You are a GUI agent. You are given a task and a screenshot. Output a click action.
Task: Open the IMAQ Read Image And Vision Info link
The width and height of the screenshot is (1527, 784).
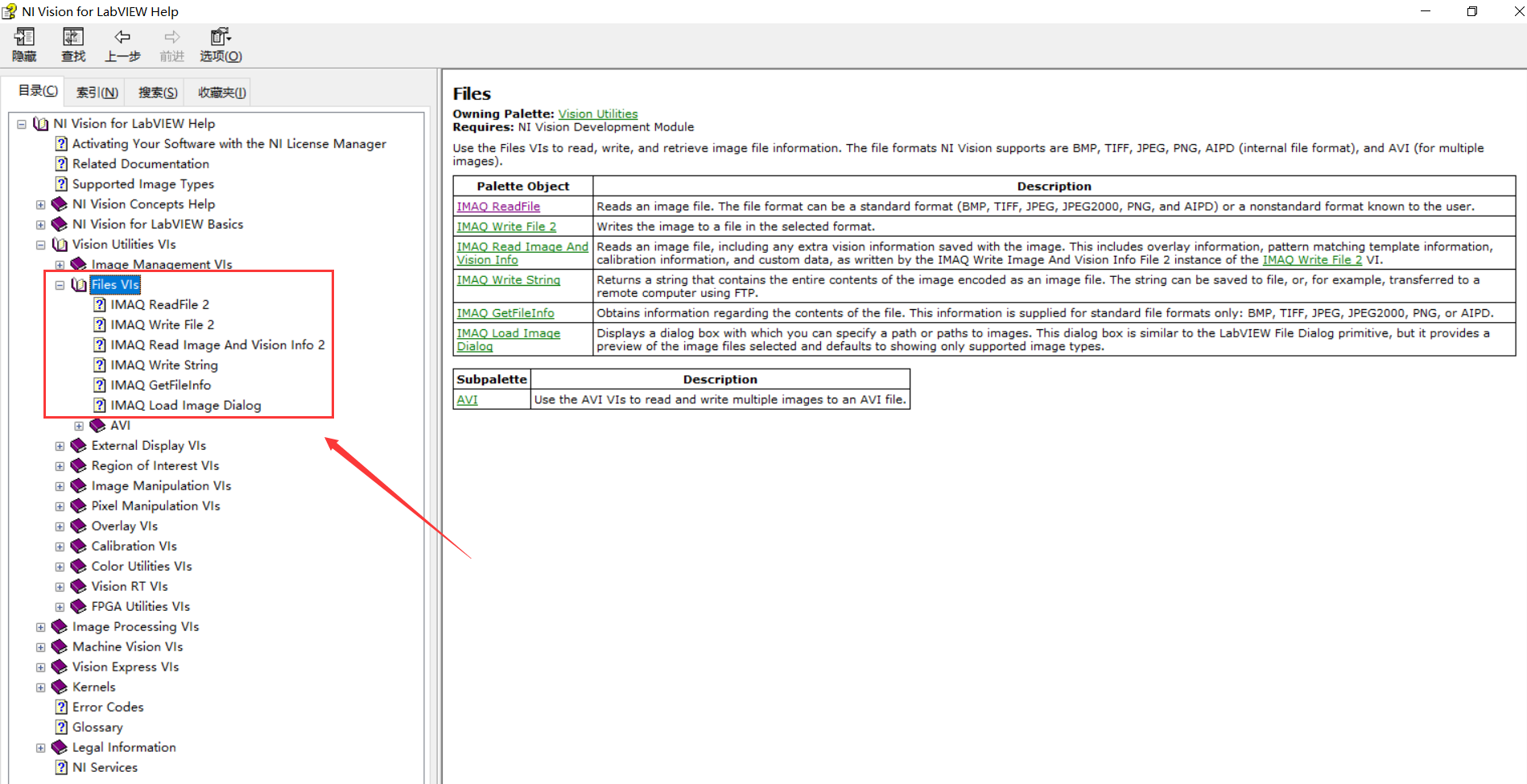522,254
